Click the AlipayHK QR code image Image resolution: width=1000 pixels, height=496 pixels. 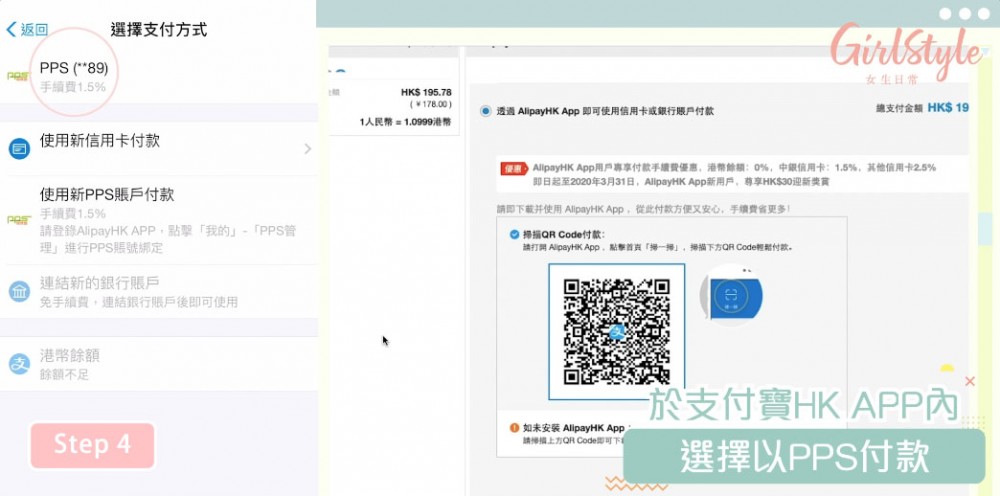(615, 330)
